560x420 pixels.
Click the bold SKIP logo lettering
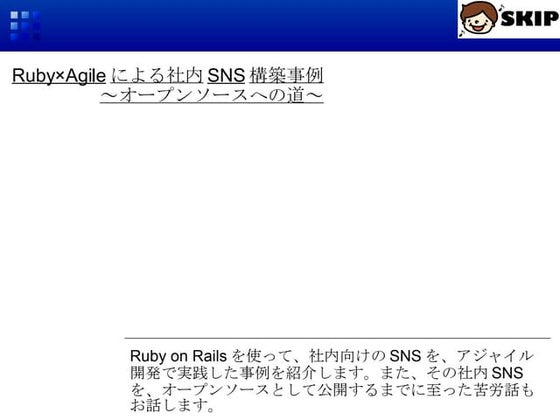pyautogui.click(x=530, y=18)
